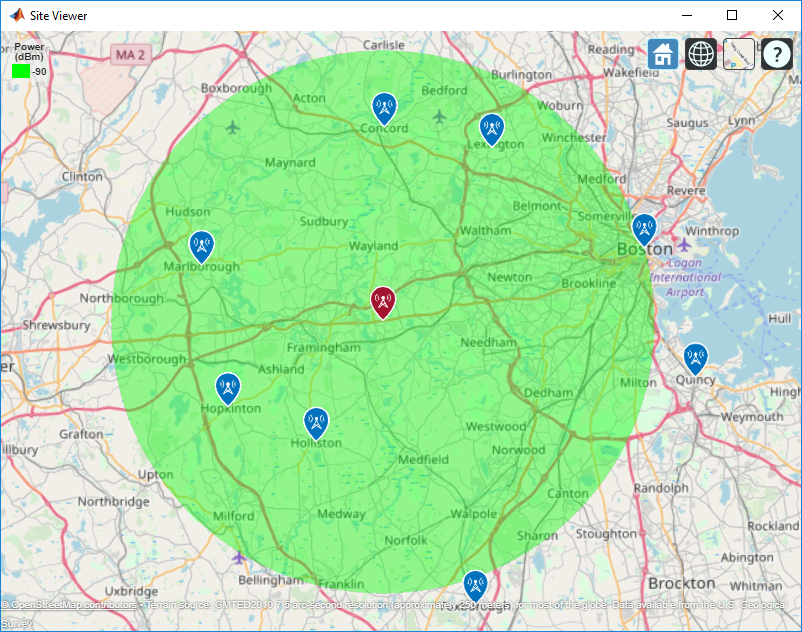Select the antenna marker at Boston
Image resolution: width=802 pixels, height=632 pixels.
pyautogui.click(x=644, y=230)
